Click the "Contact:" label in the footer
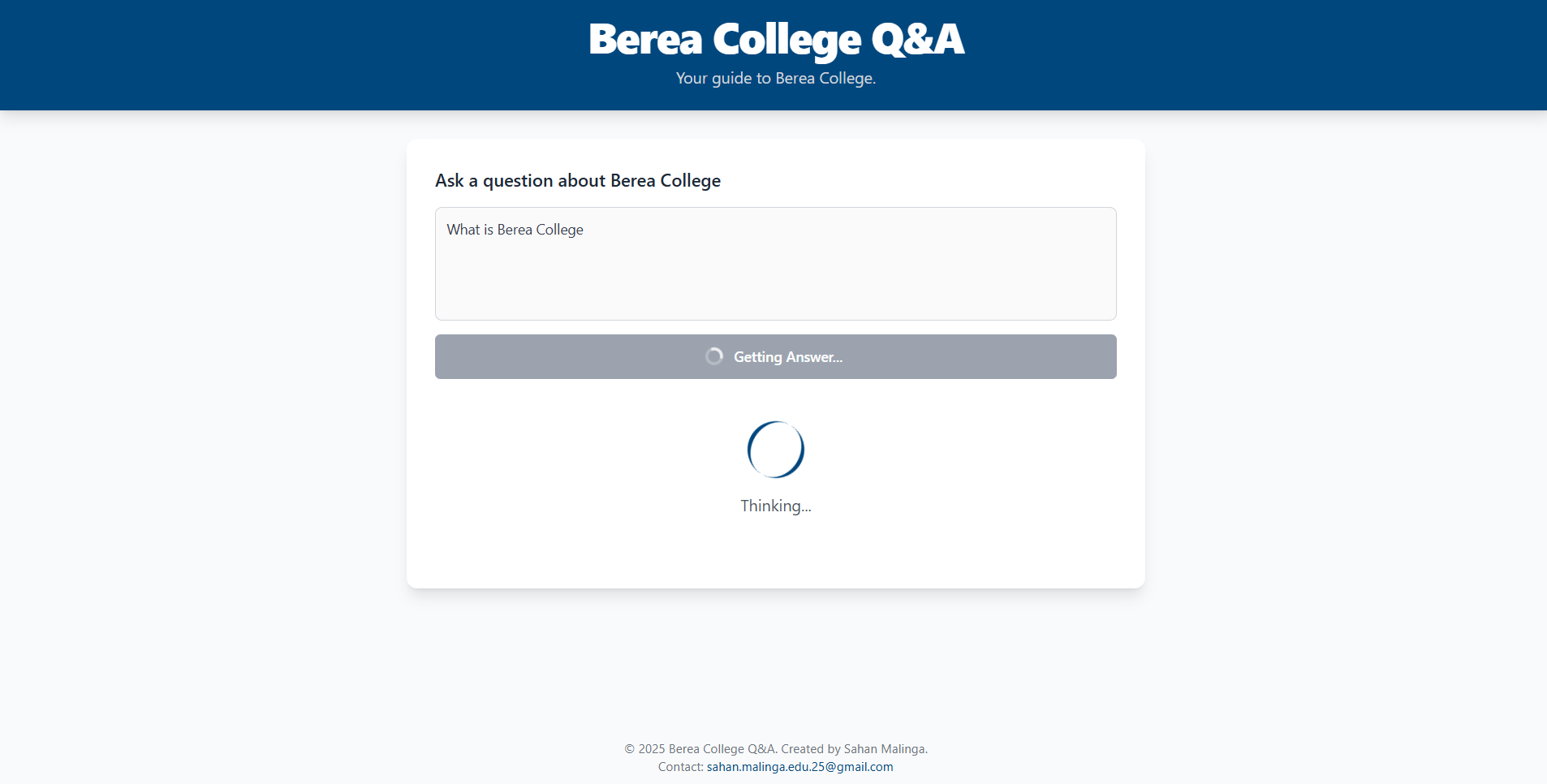This screenshot has width=1547, height=784. tap(680, 767)
